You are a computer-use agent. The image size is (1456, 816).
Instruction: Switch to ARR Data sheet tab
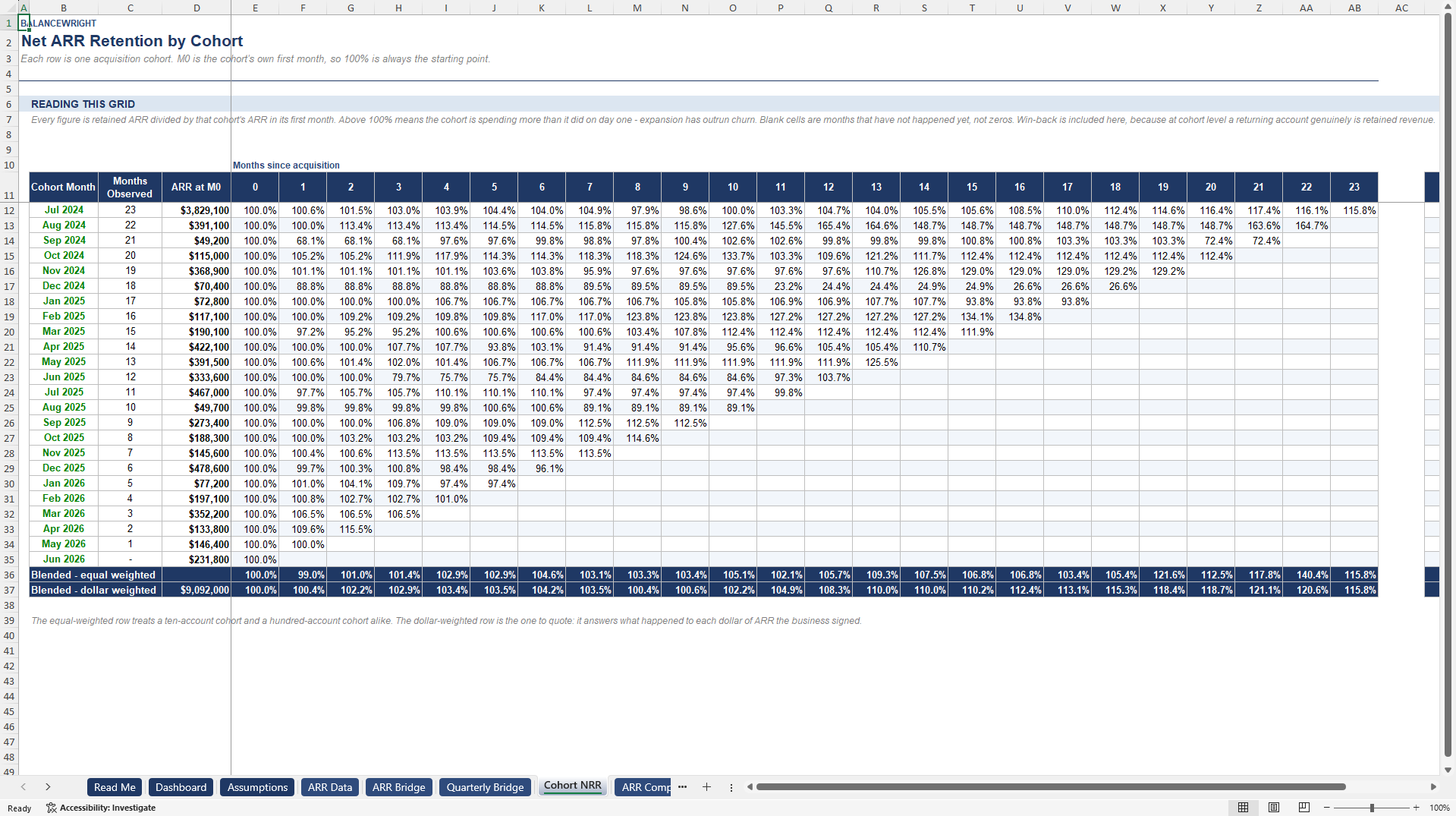point(330,787)
